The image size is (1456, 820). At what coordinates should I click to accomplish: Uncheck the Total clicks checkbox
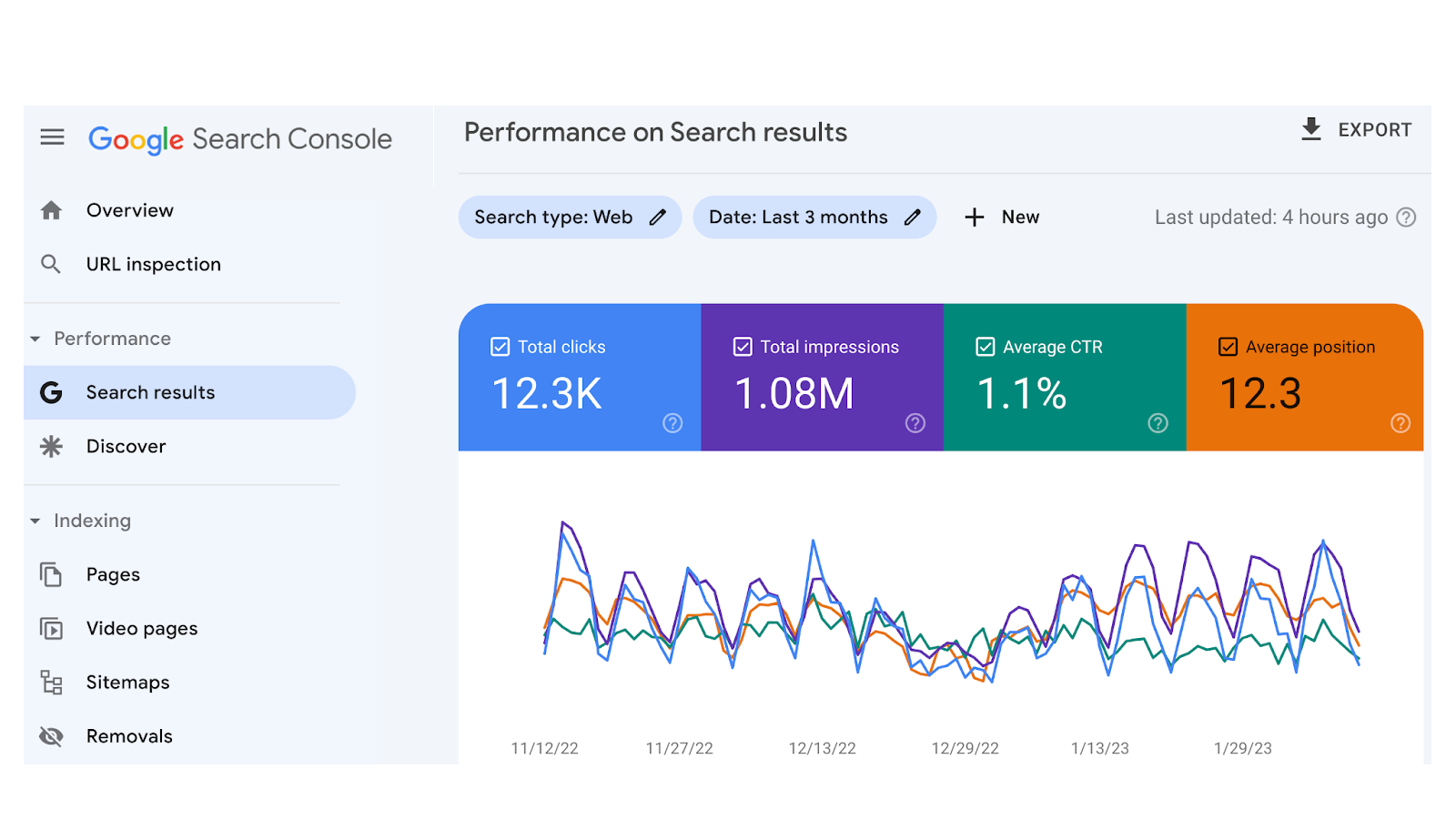pos(500,347)
